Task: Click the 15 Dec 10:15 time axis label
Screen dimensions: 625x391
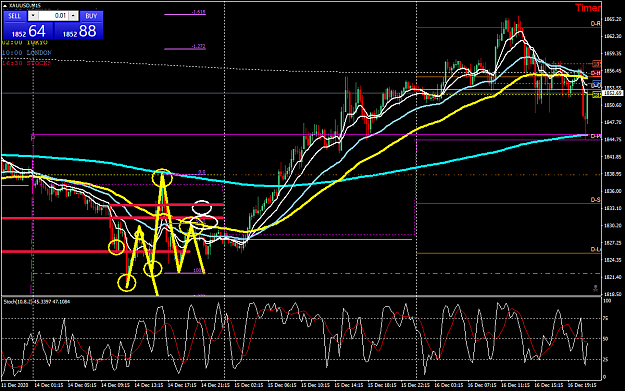Action: pyautogui.click(x=316, y=385)
